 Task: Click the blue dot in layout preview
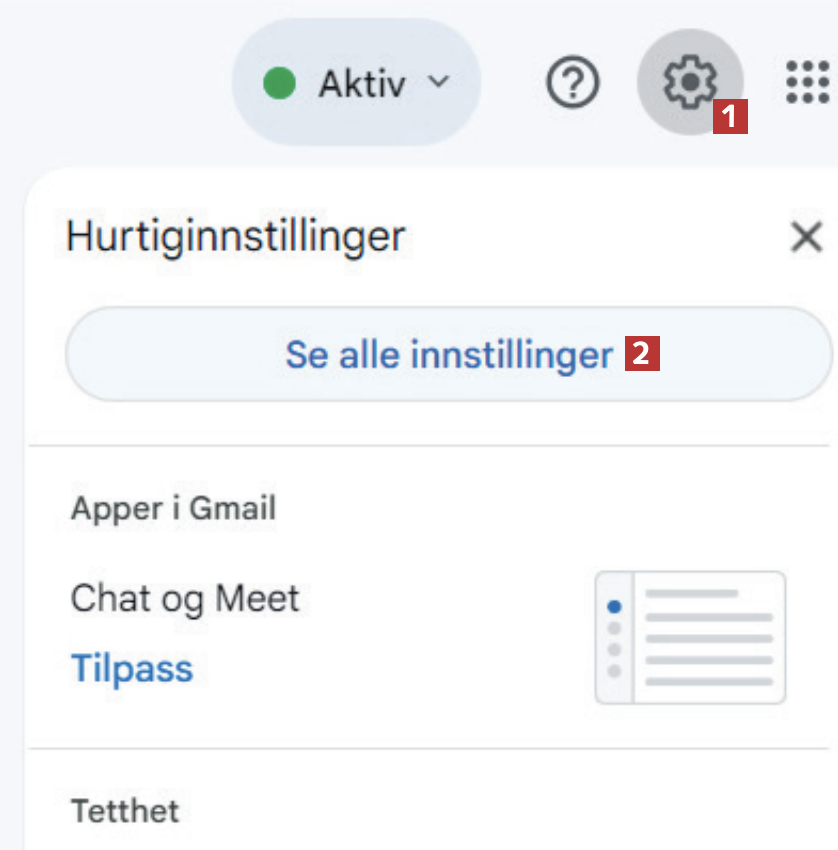[614, 607]
